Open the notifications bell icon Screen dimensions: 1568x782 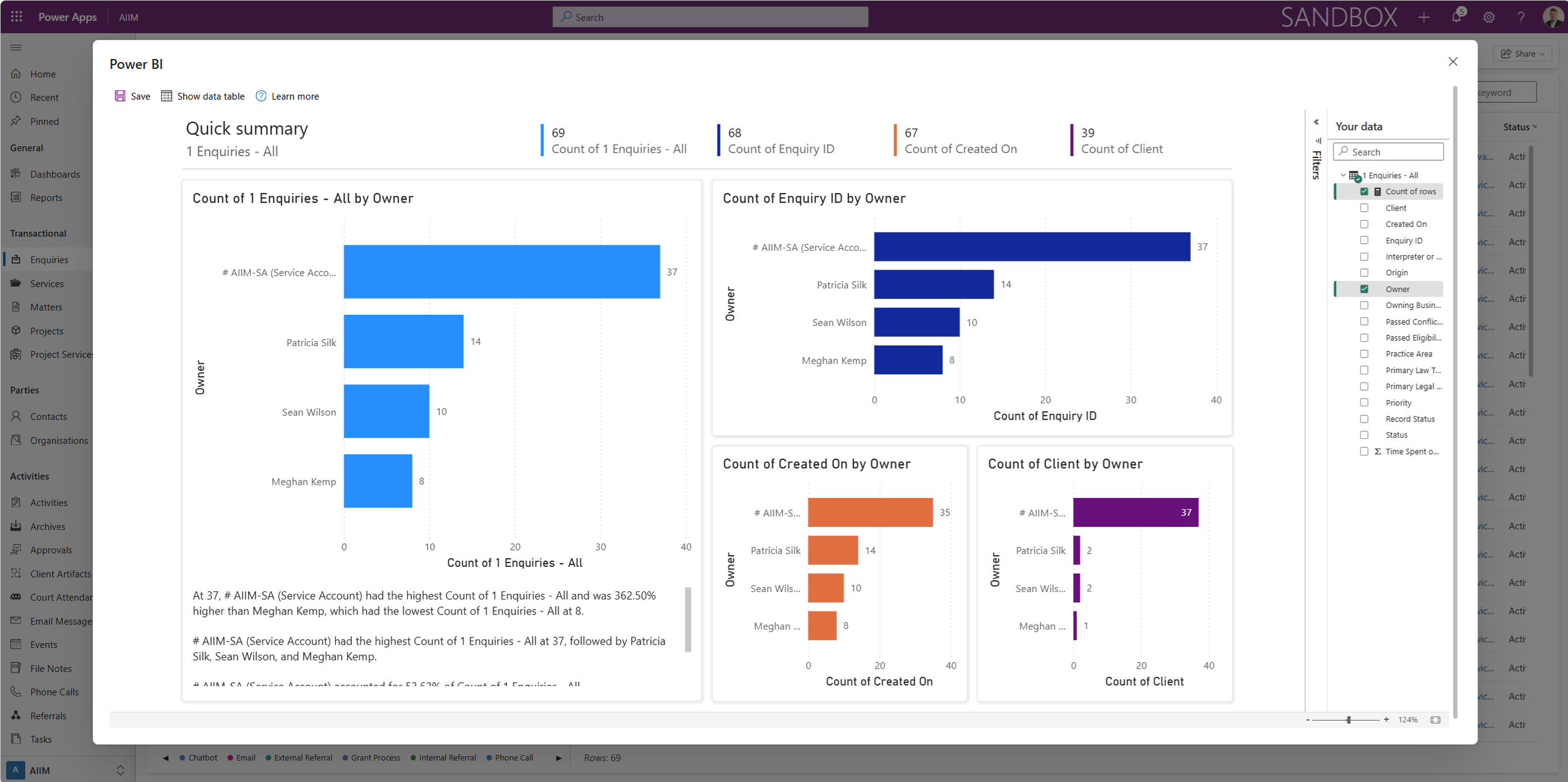point(1456,17)
